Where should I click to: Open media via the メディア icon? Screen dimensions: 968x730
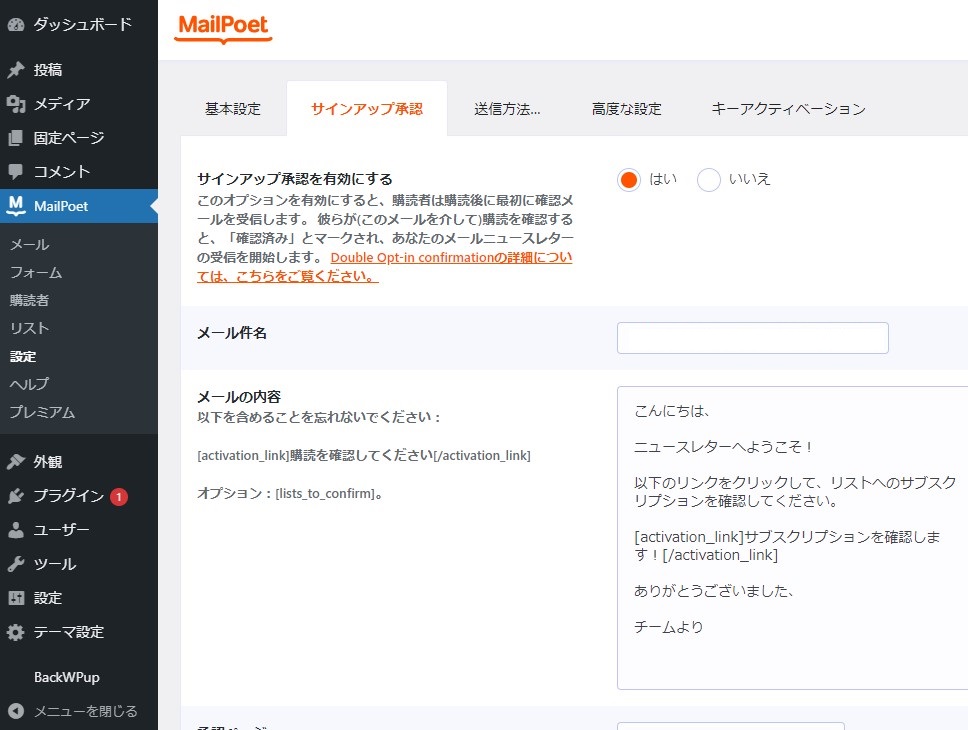tap(16, 104)
